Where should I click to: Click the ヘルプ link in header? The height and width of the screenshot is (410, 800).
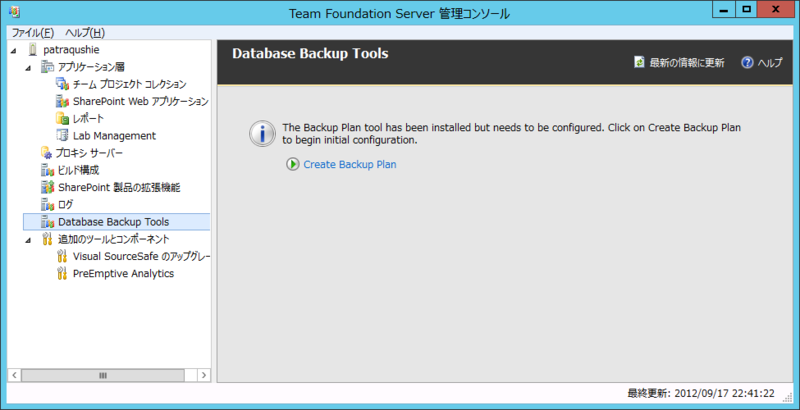(x=769, y=63)
